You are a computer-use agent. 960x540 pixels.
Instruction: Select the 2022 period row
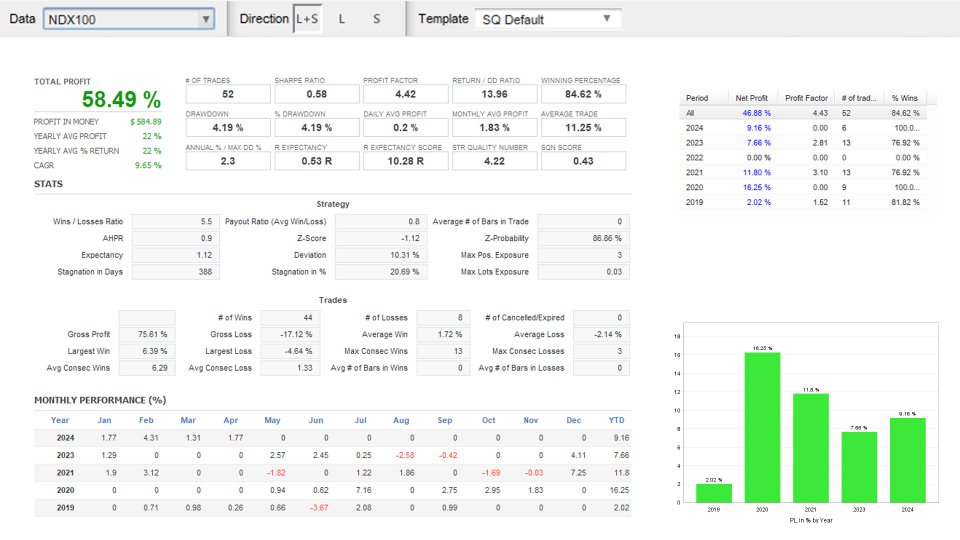click(x=802, y=157)
